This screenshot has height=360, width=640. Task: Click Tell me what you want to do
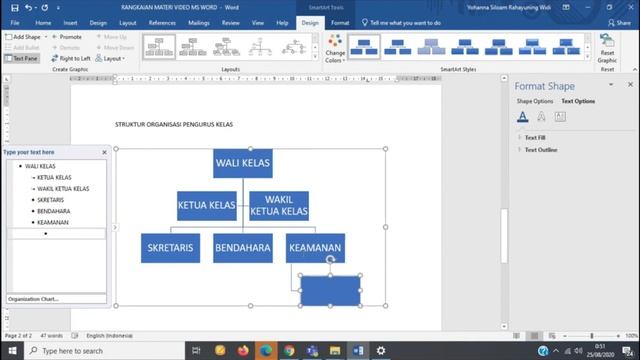coord(402,23)
